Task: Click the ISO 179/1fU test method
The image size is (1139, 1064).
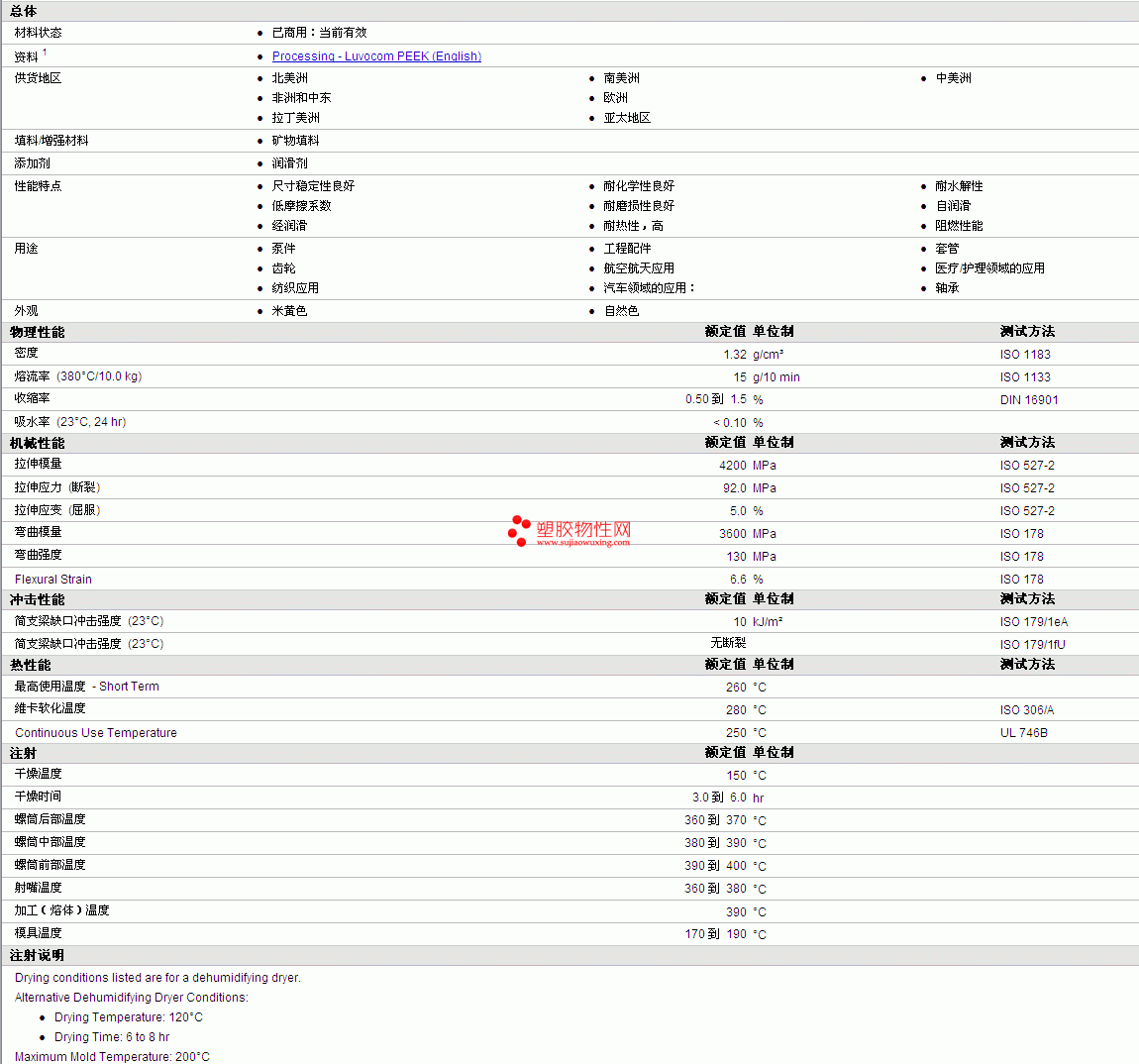Action: pyautogui.click(x=1032, y=645)
